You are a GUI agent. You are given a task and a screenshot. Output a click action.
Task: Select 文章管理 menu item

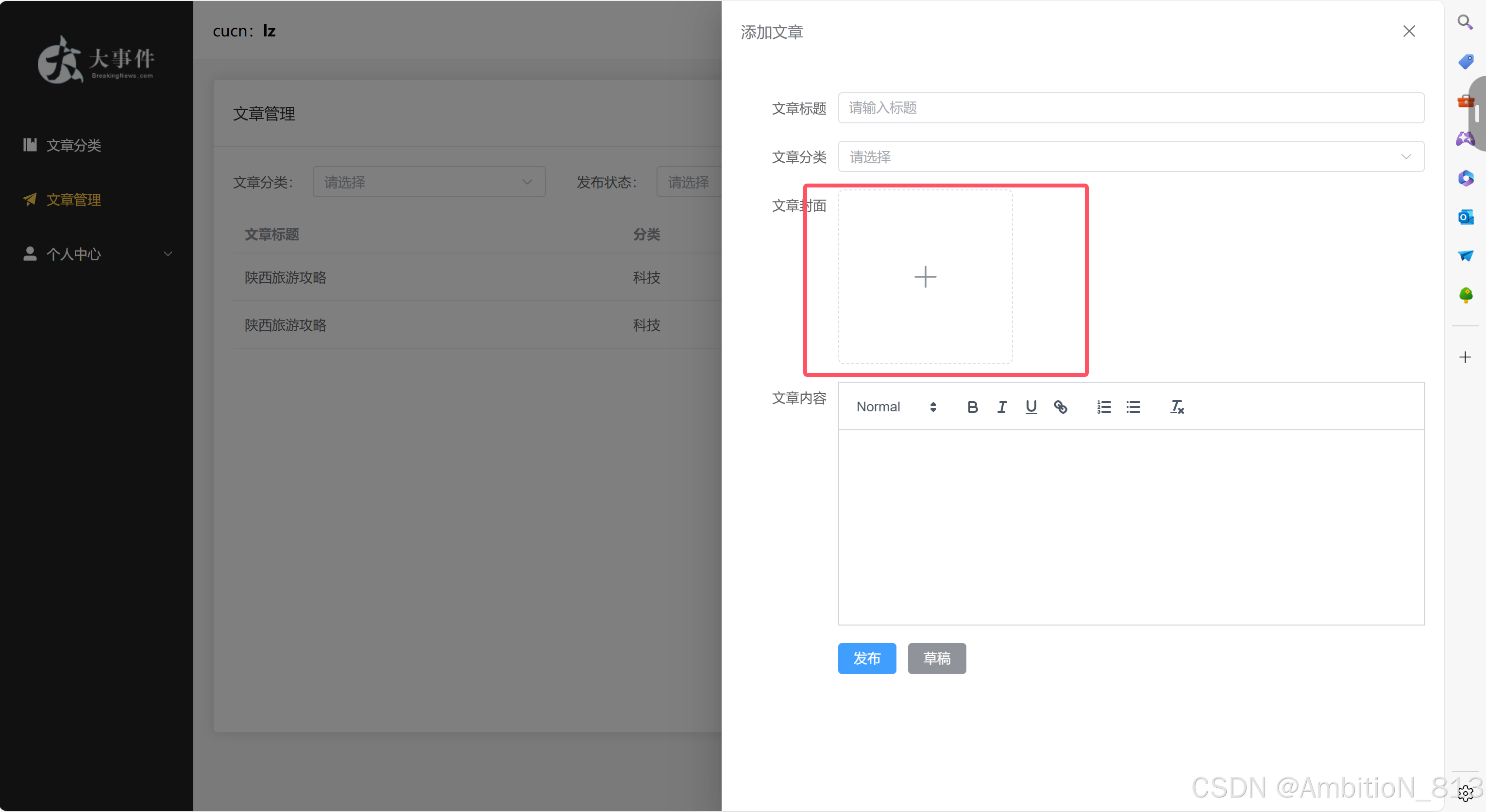[x=74, y=200]
